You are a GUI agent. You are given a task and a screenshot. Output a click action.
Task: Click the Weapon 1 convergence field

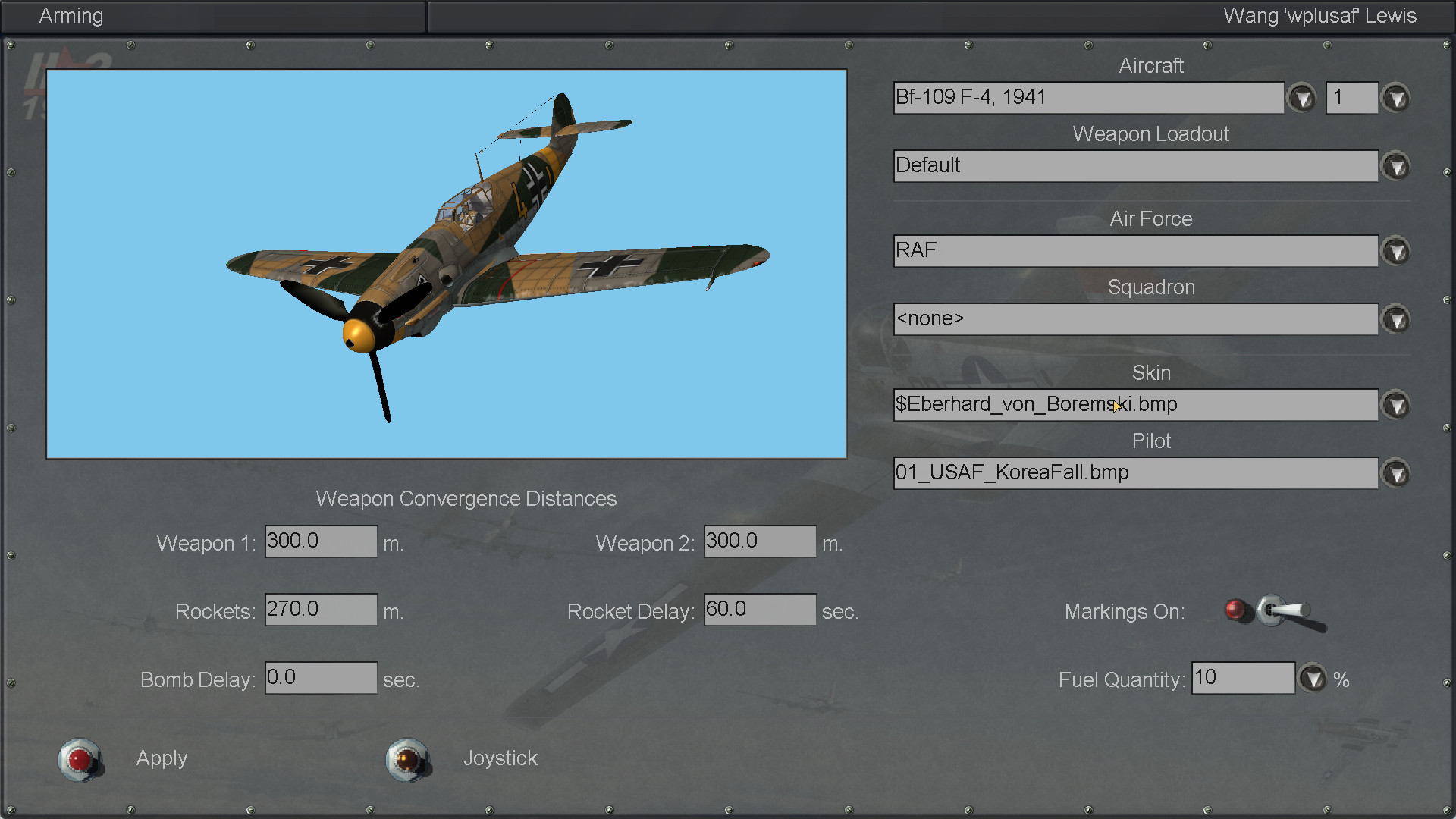tap(321, 541)
